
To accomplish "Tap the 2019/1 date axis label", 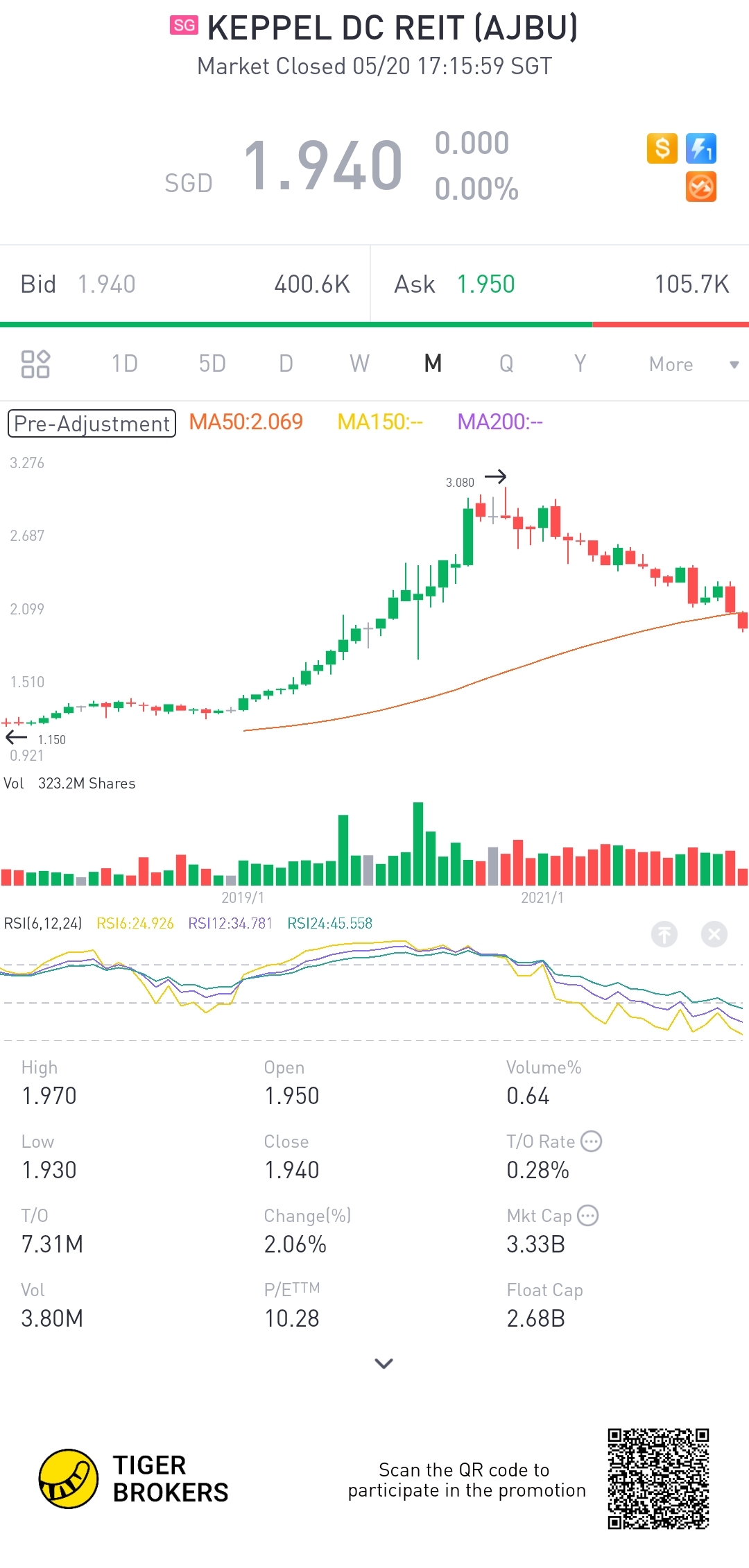I will click(243, 897).
